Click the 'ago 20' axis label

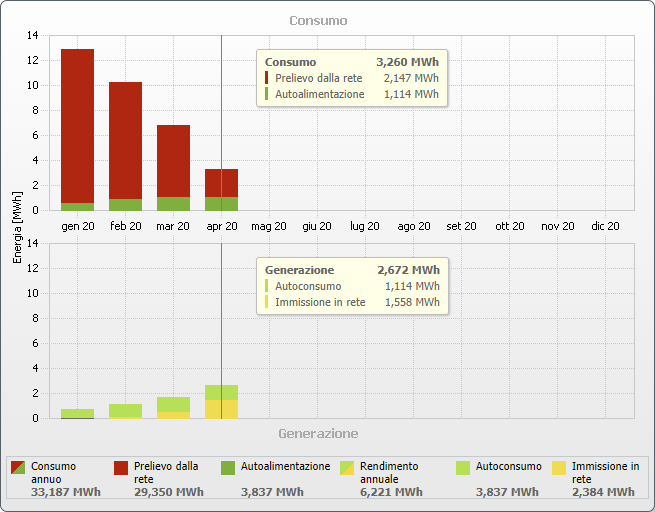click(414, 226)
